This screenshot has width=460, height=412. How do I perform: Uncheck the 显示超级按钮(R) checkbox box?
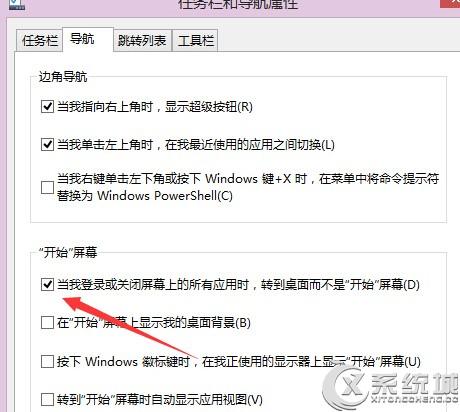(47, 107)
